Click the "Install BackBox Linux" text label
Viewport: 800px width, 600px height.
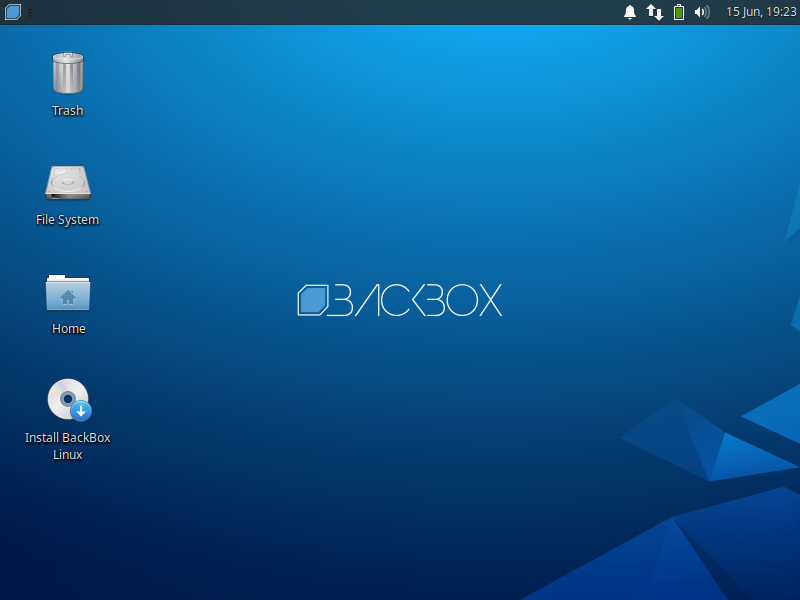tap(67, 446)
